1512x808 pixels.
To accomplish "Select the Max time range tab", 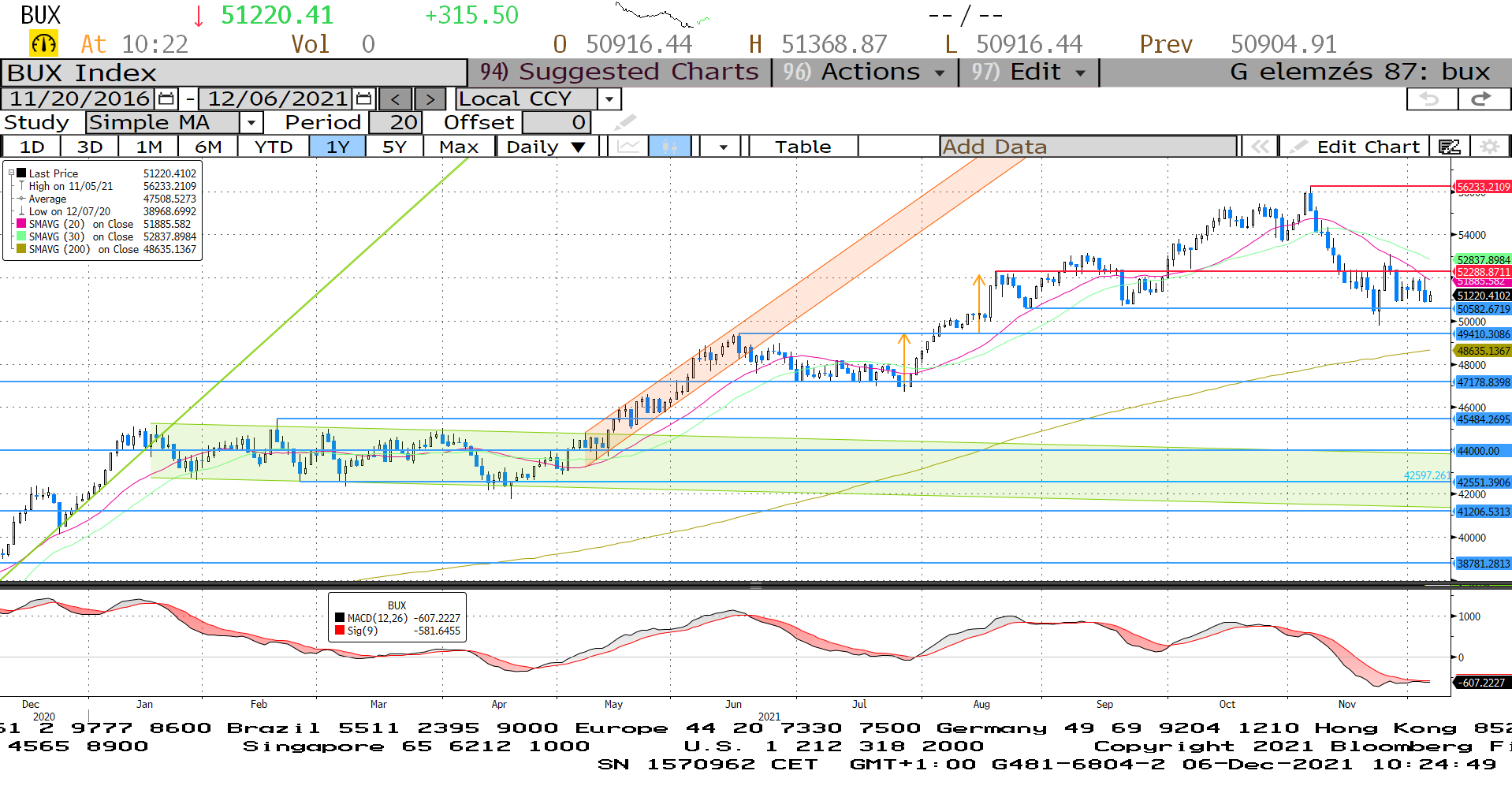I will (459, 147).
